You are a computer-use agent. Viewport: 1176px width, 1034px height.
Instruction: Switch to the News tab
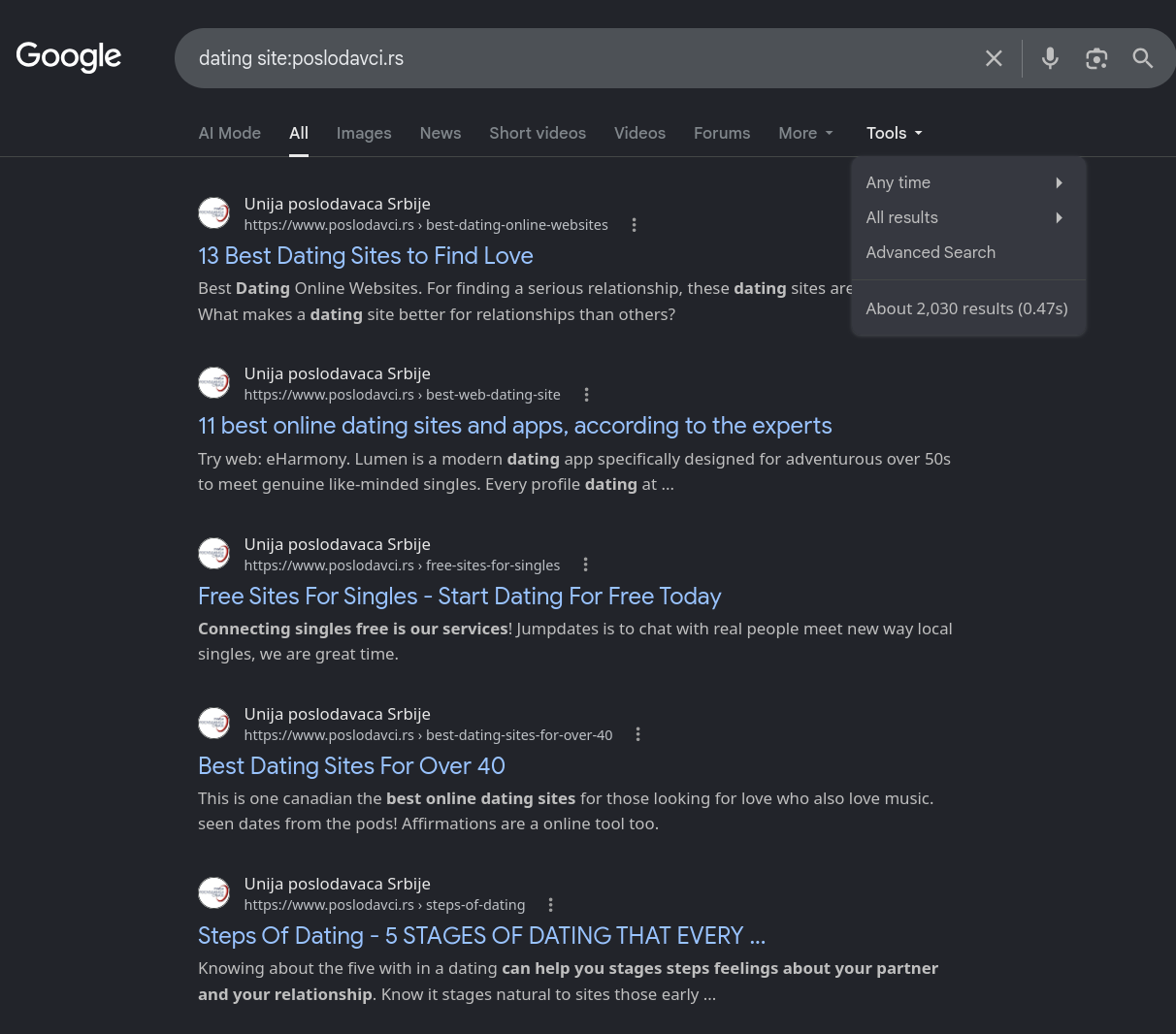coord(441,133)
